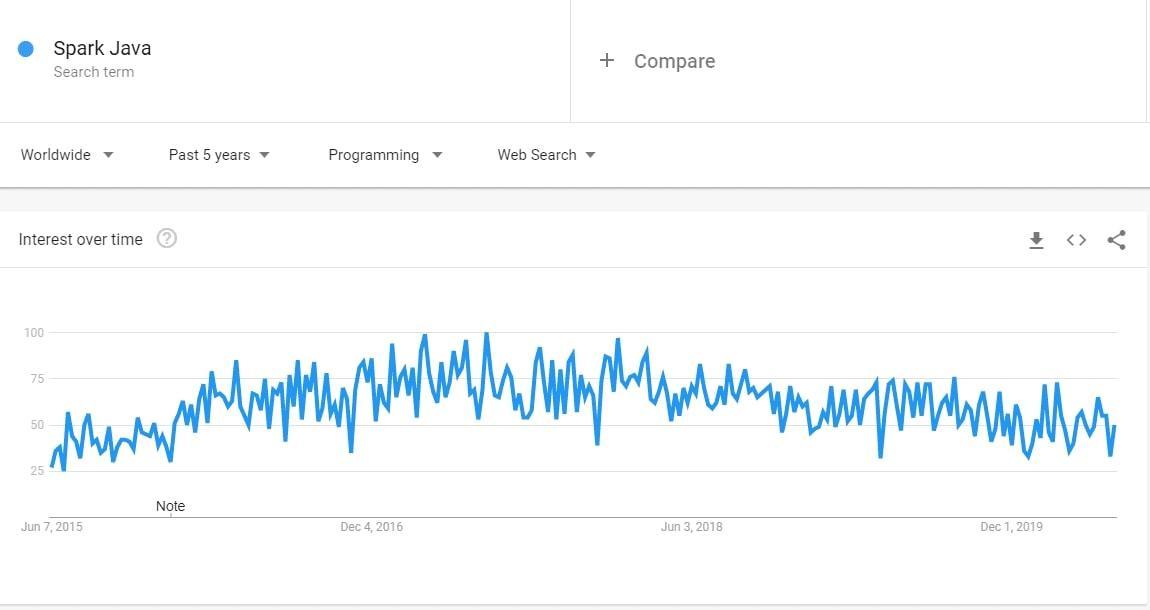Open help for Interest over time

167,239
